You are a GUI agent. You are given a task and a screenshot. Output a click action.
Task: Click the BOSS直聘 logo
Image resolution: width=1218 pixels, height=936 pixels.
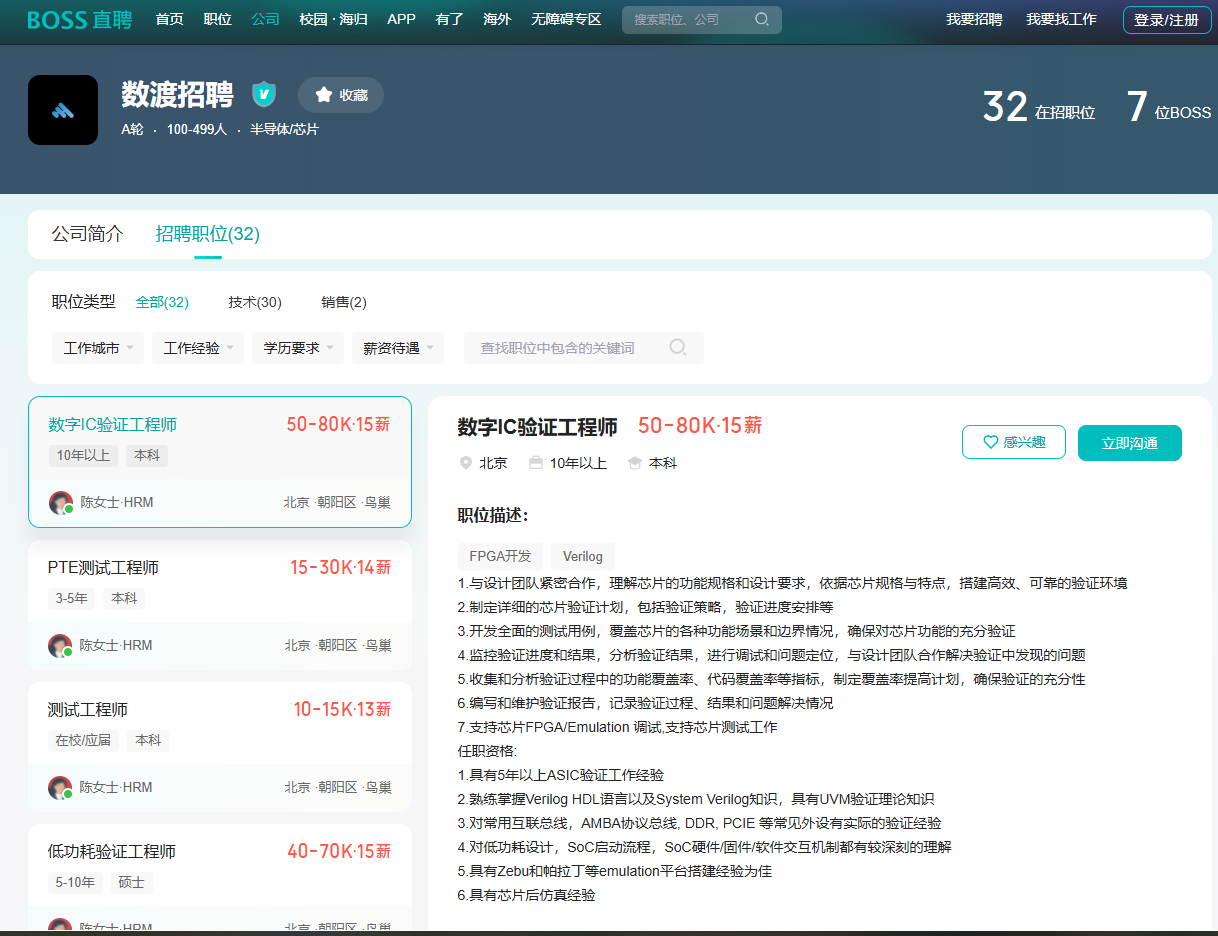(79, 20)
